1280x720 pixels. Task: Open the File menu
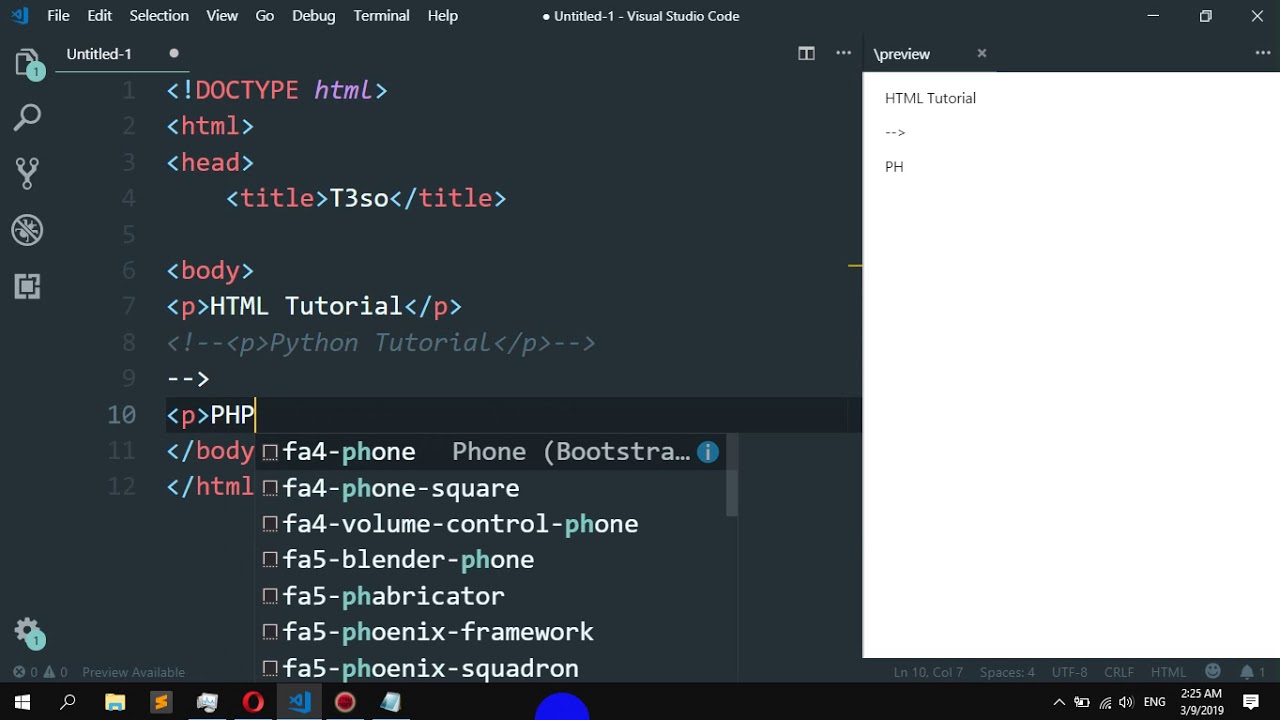58,16
